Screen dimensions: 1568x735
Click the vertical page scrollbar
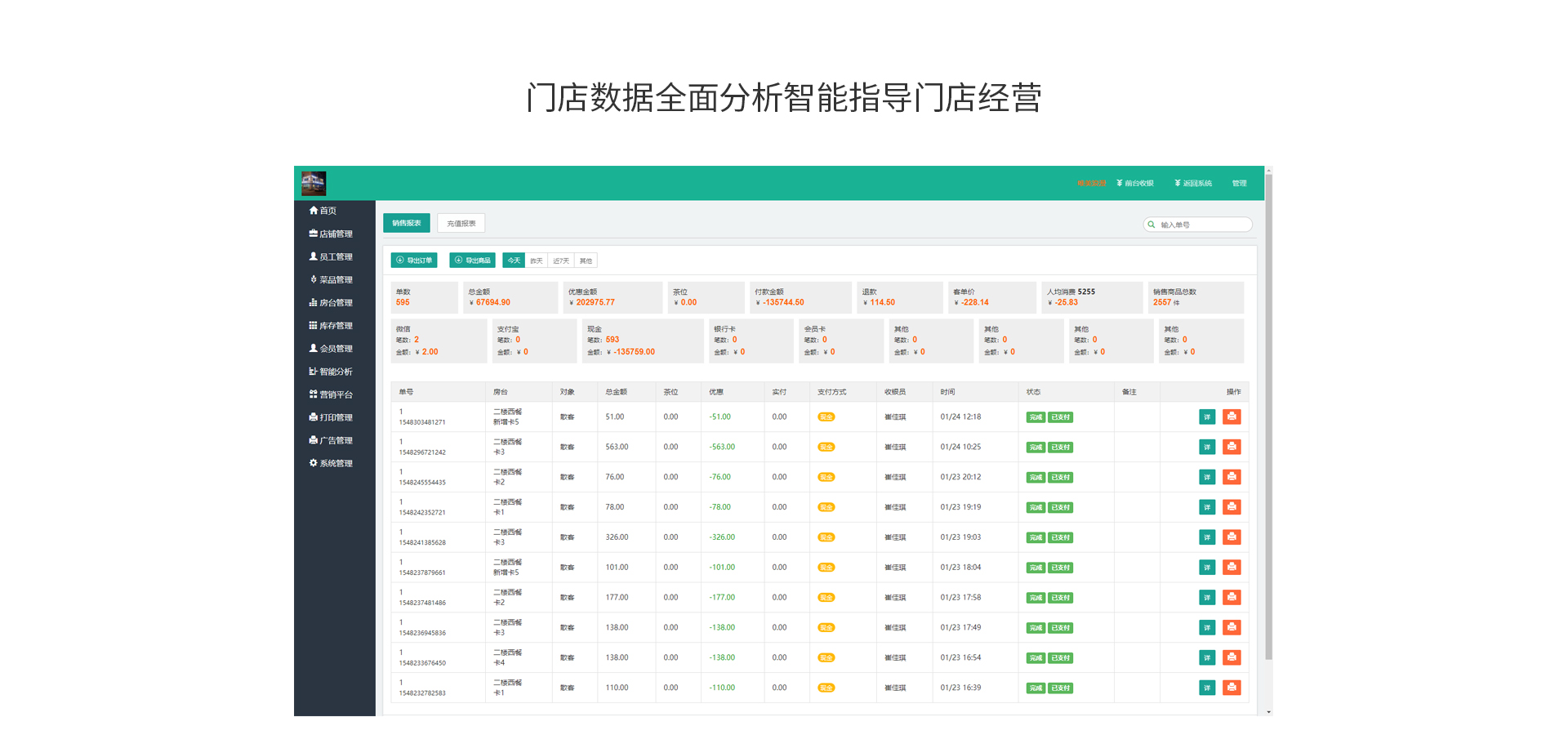tap(1268, 416)
